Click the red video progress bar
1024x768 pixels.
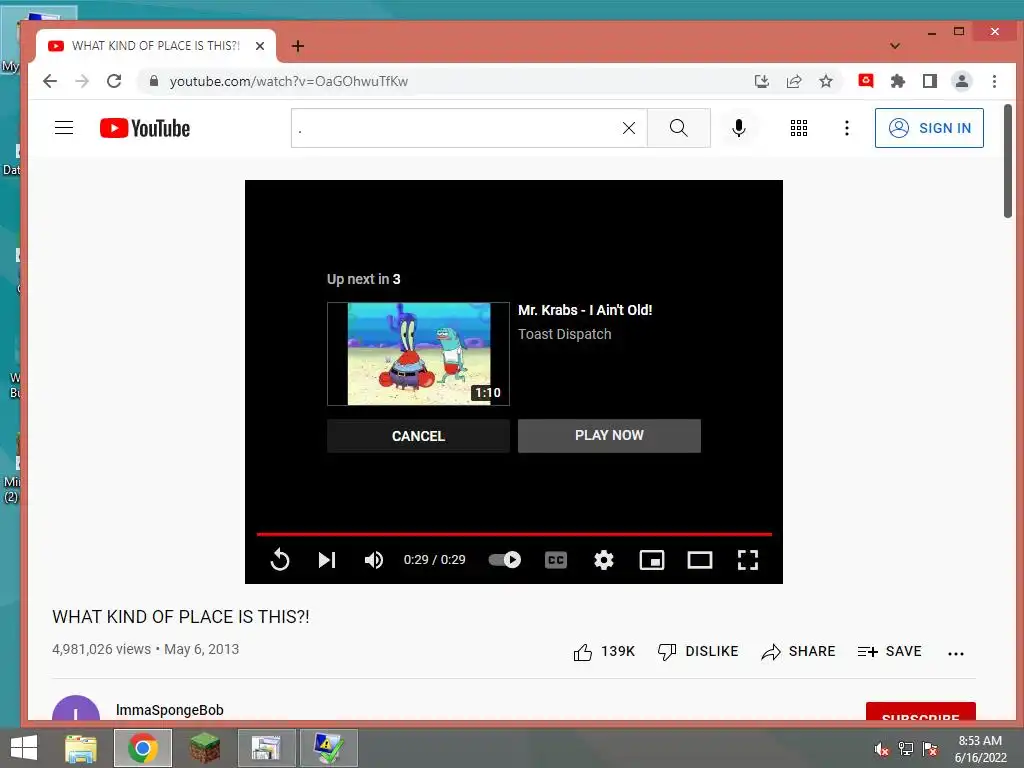click(514, 534)
